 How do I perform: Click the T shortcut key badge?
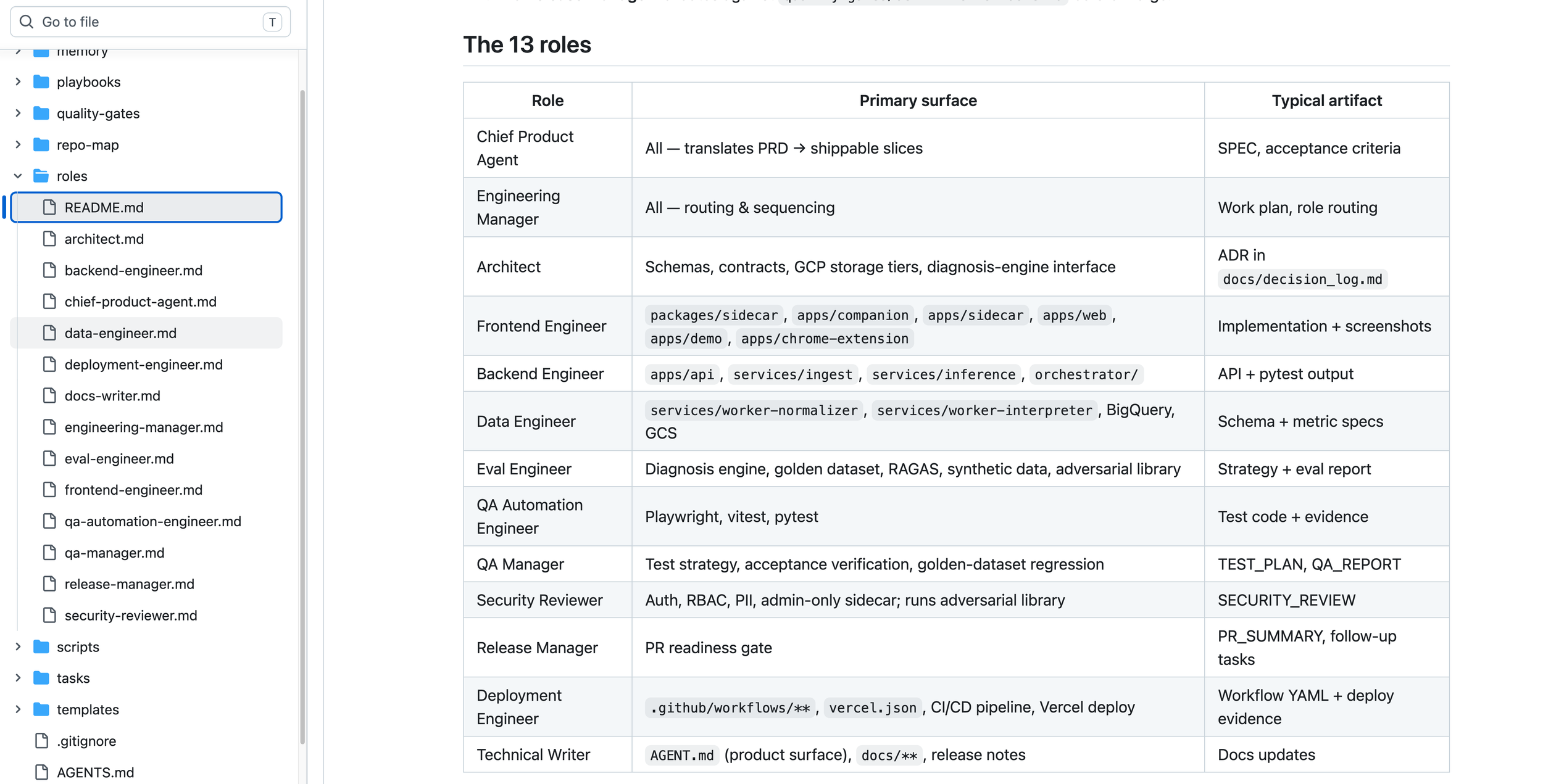[272, 22]
